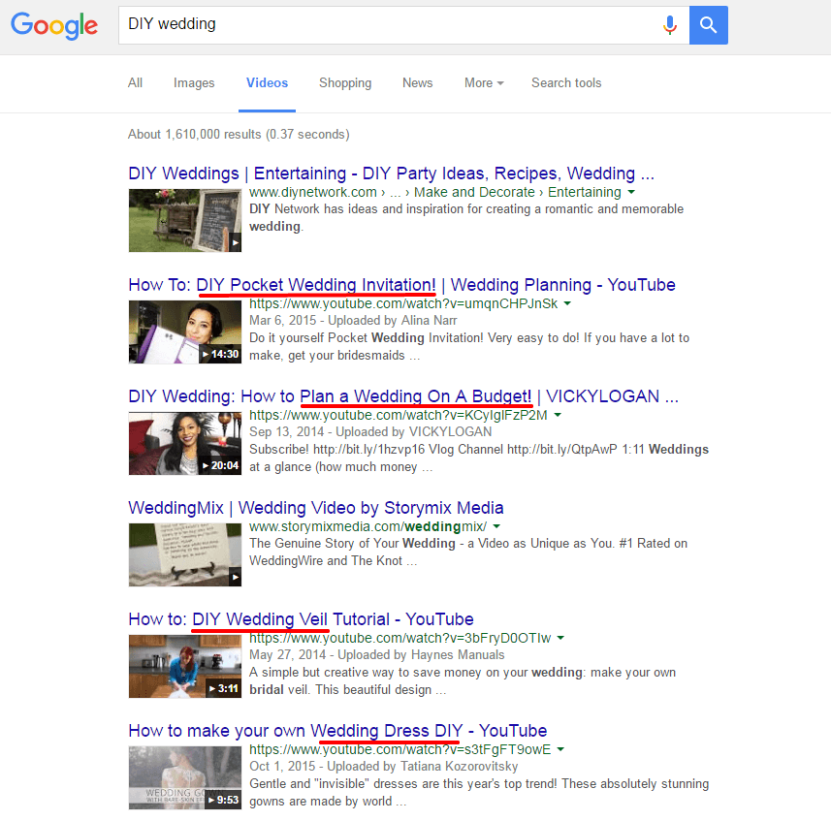
Task: Expand dropdown arrow after storymixmedia.com URL
Action: coord(497,526)
